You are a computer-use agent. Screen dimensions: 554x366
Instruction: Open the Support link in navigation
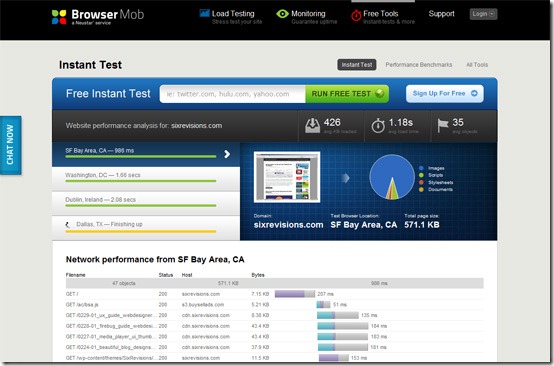click(441, 14)
